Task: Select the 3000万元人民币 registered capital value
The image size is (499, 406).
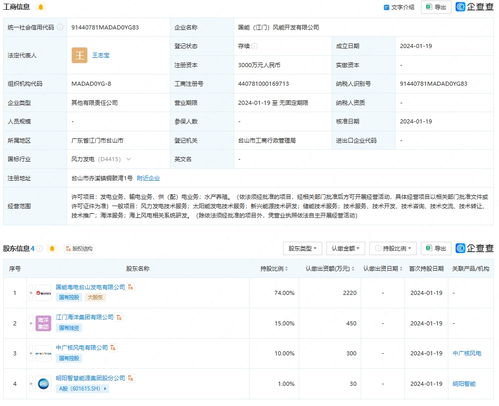Action: [259, 65]
